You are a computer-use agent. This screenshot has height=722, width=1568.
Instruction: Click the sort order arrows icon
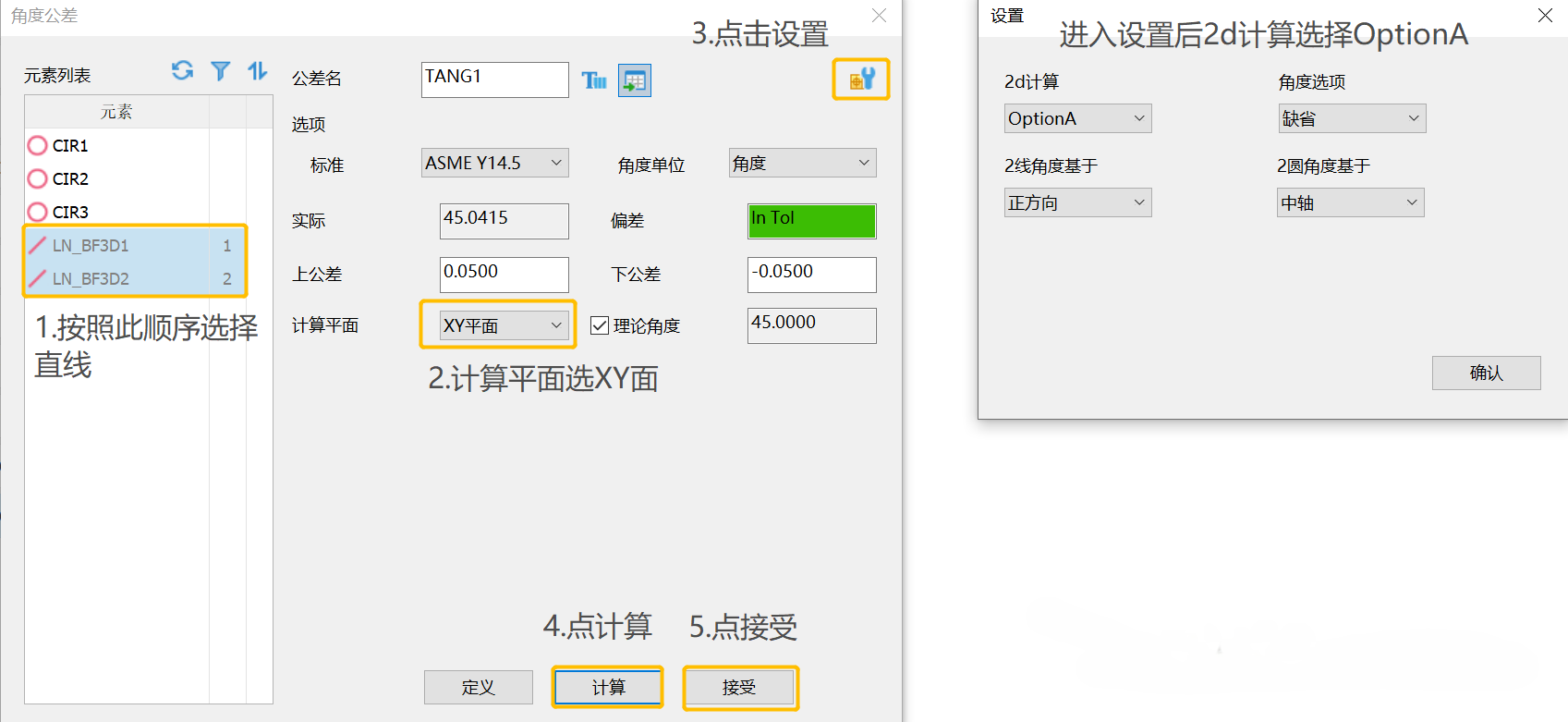click(257, 71)
